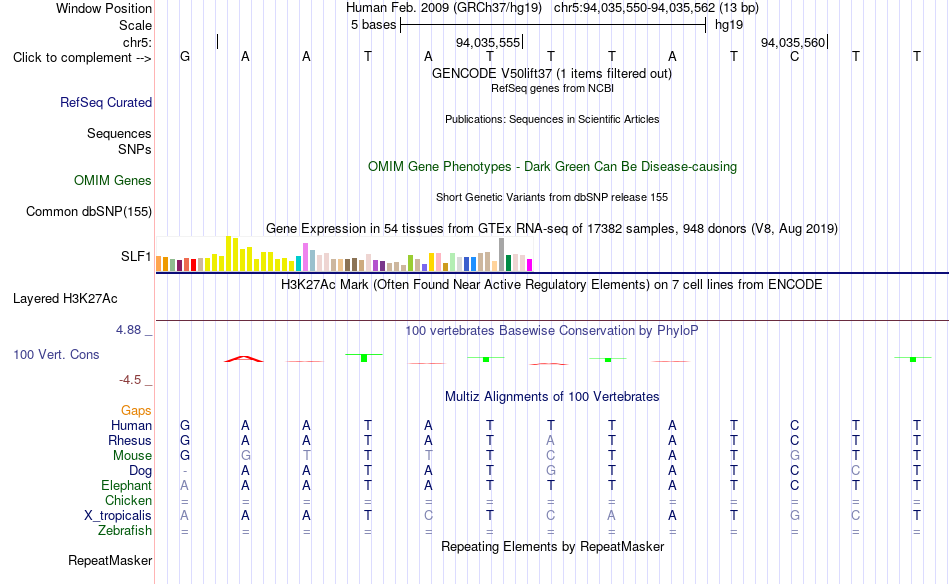950x584 pixels.
Task: Click the chr5: ruler label
Action: click(138, 42)
